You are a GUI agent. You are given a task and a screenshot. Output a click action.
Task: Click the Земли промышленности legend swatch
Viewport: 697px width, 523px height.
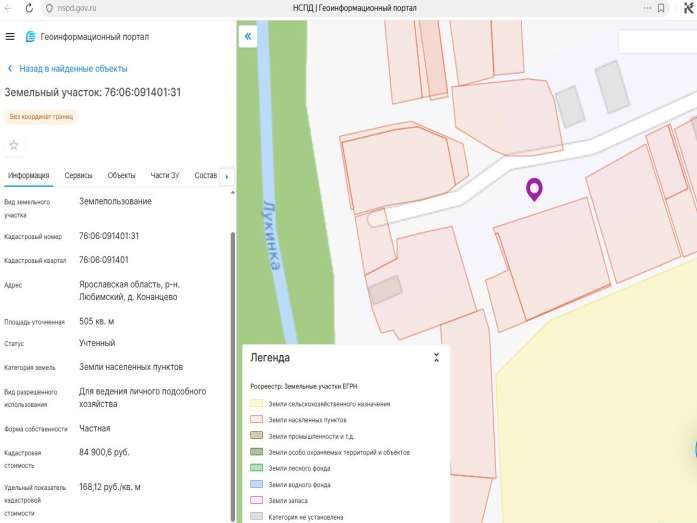tap(256, 435)
